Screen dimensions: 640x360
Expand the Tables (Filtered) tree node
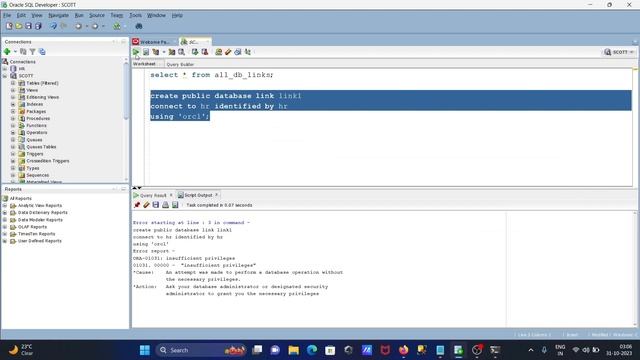tap(13, 83)
